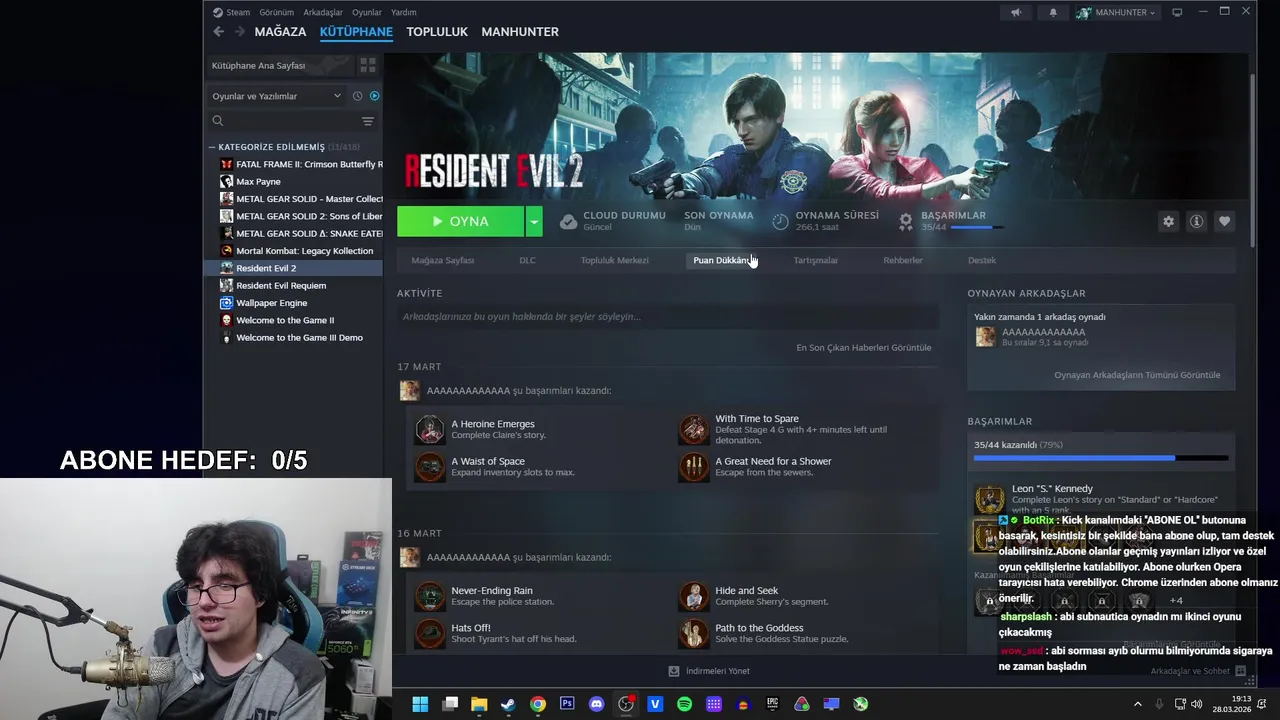Screen dimensions: 1280x720
Task: Show game info icon
Action: click(1196, 221)
